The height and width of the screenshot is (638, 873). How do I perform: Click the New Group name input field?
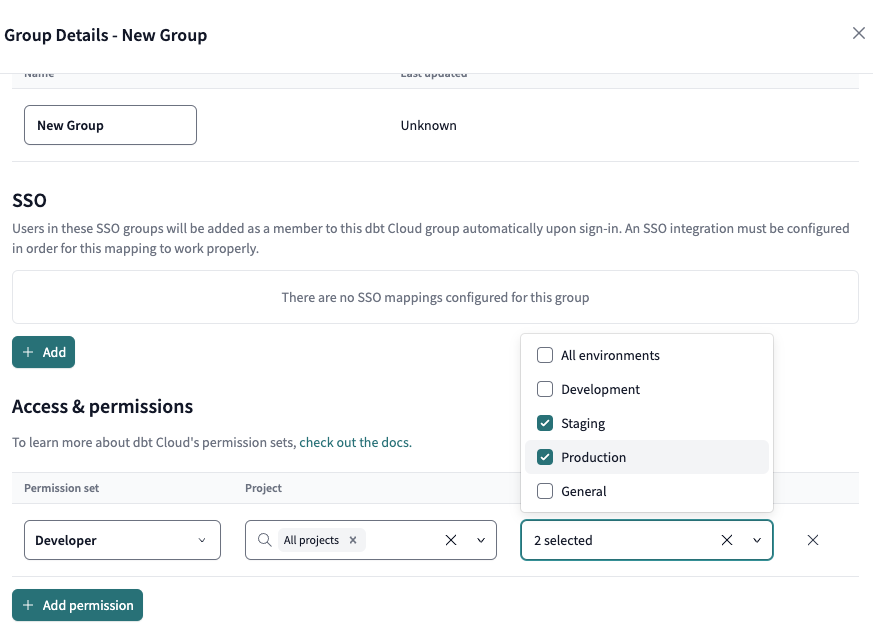pos(110,124)
